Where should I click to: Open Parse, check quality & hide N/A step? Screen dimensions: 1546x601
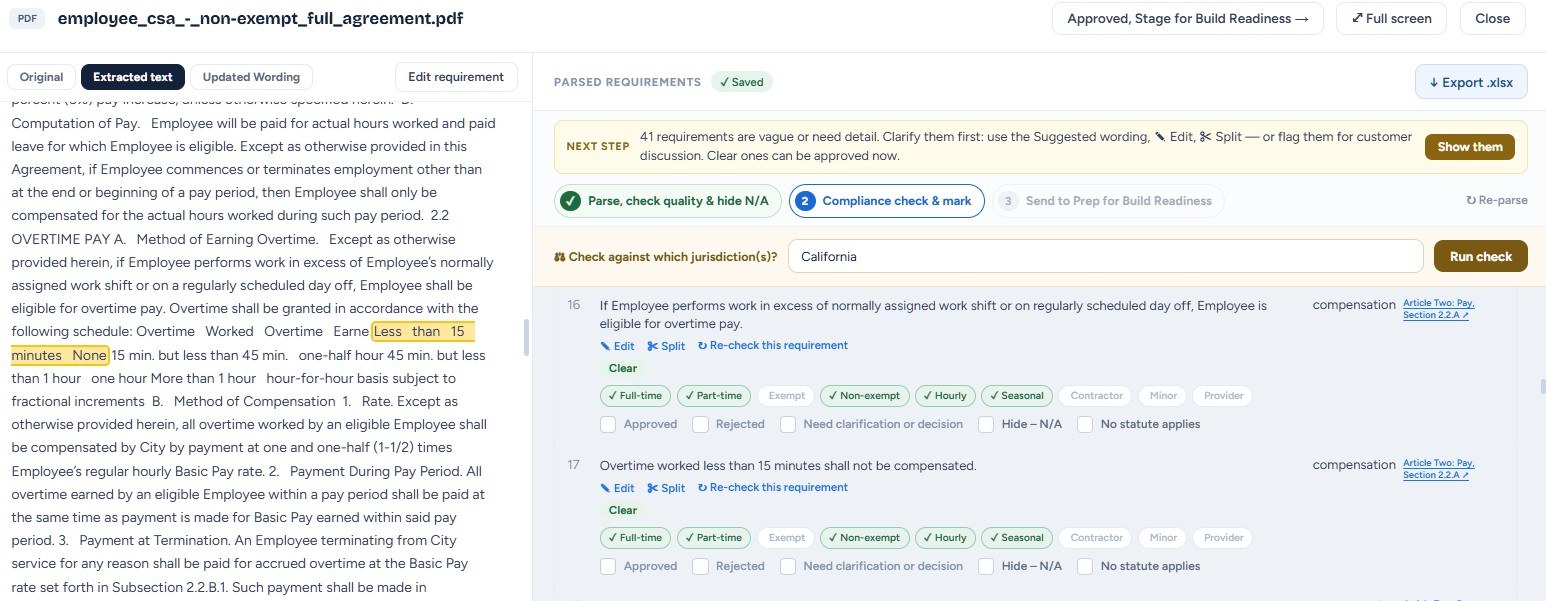point(668,201)
